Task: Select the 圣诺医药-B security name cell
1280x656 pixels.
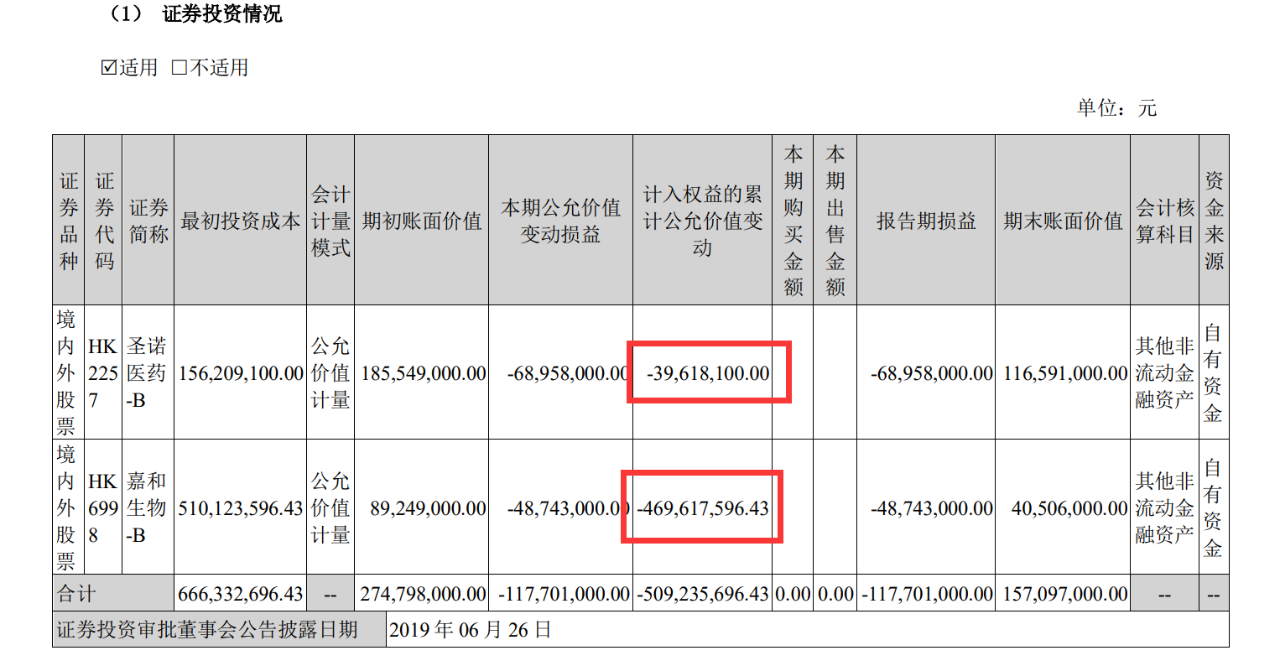Action: [x=147, y=373]
